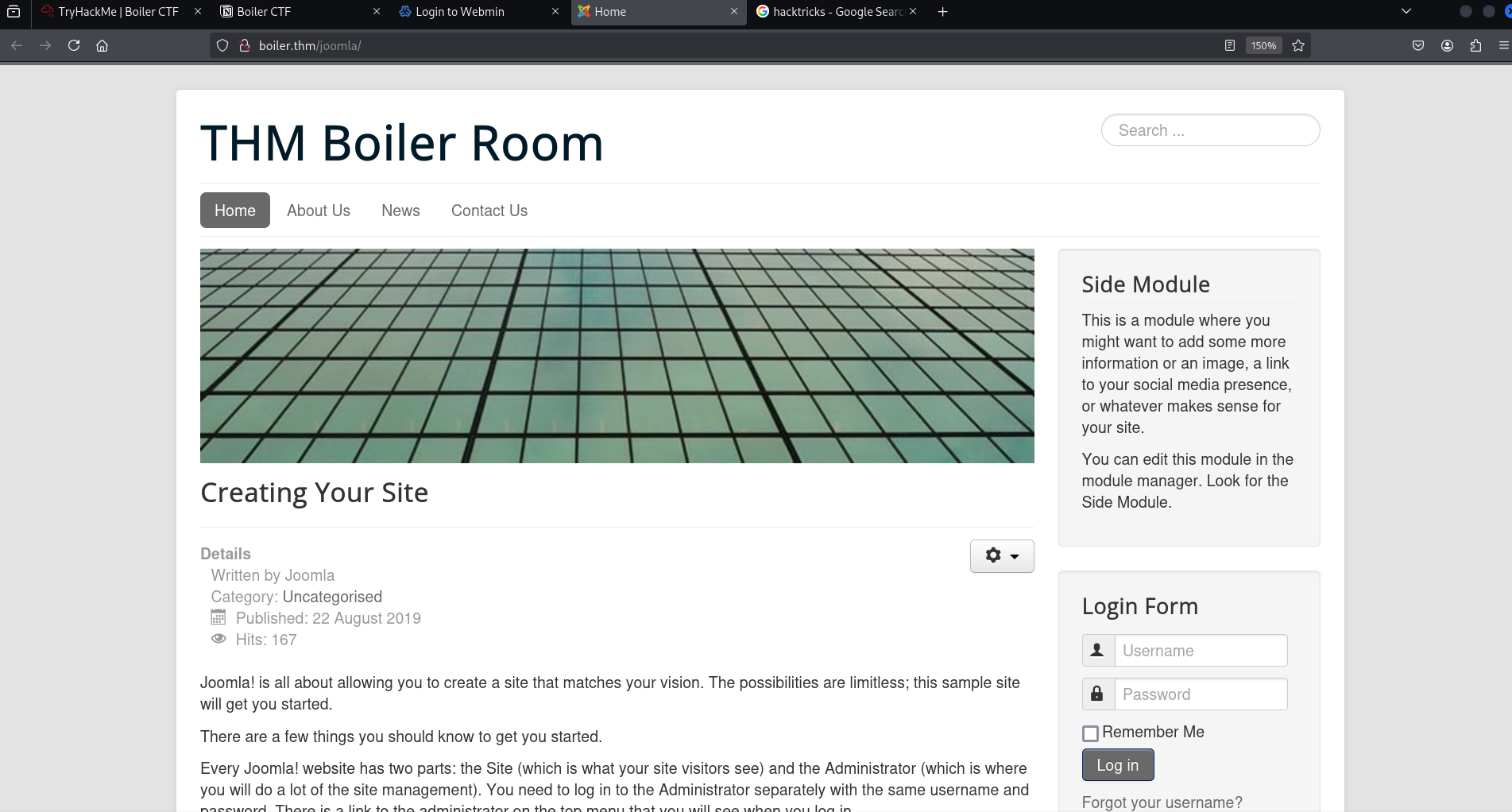Open reader view icon in address bar

pyautogui.click(x=1229, y=45)
